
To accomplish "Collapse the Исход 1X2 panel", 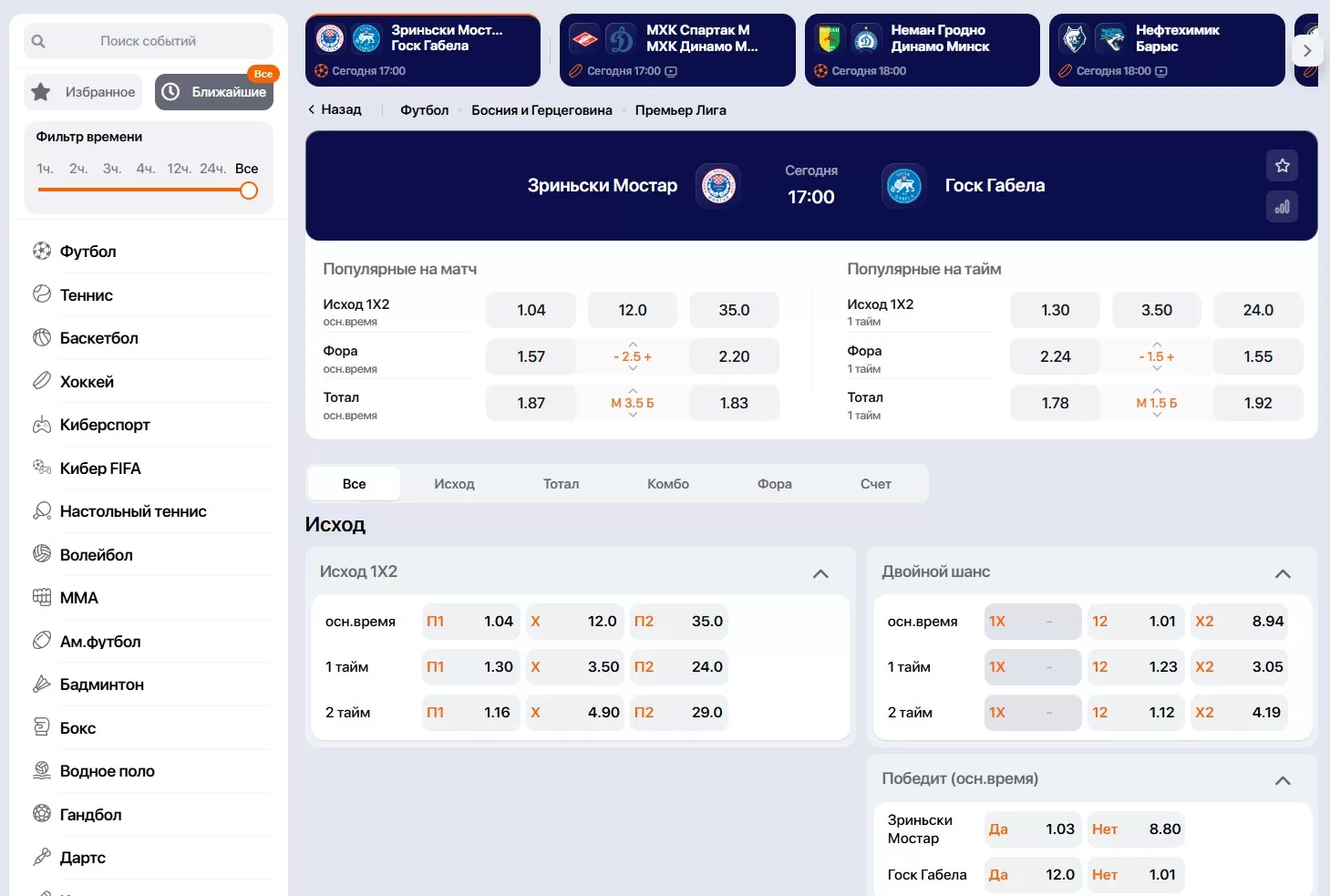I will pos(820,573).
